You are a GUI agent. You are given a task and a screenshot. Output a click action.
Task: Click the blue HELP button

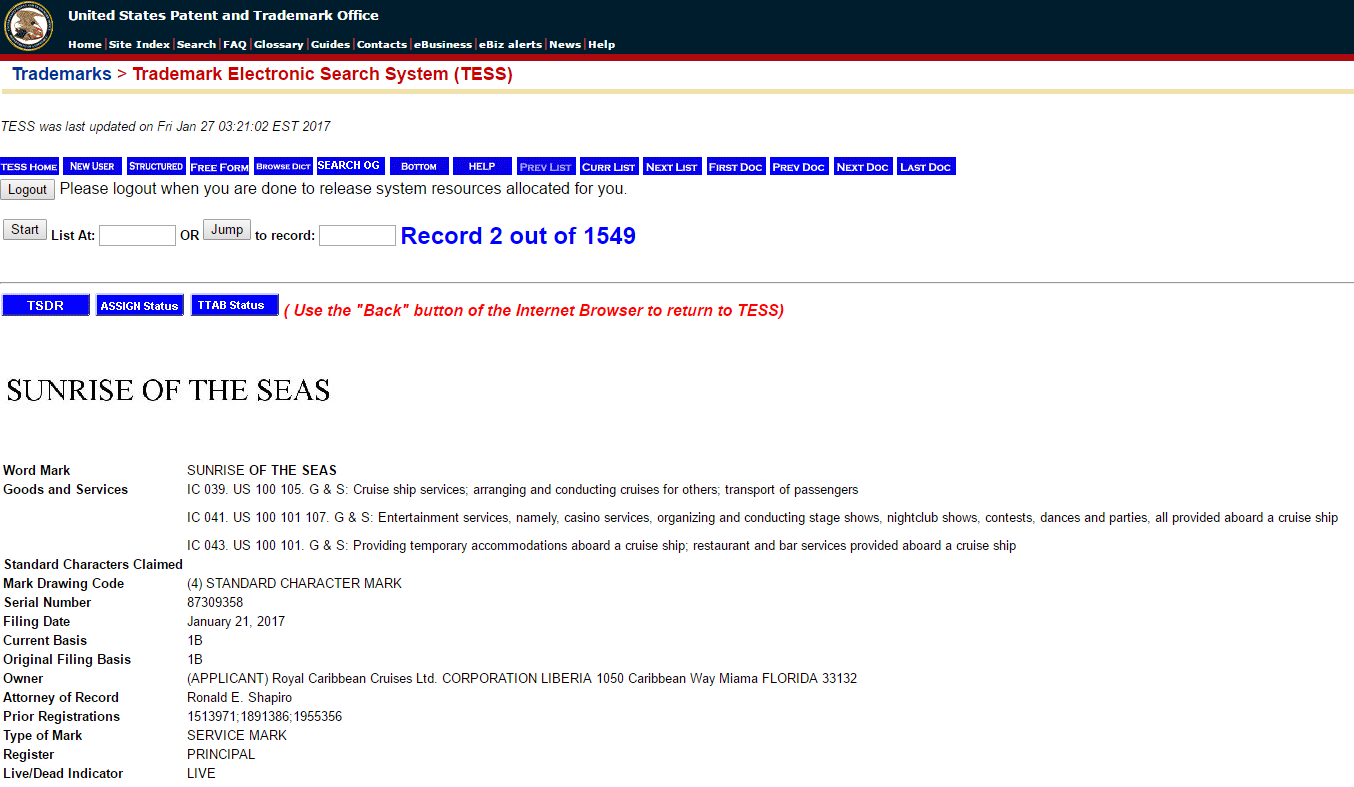pyautogui.click(x=482, y=166)
